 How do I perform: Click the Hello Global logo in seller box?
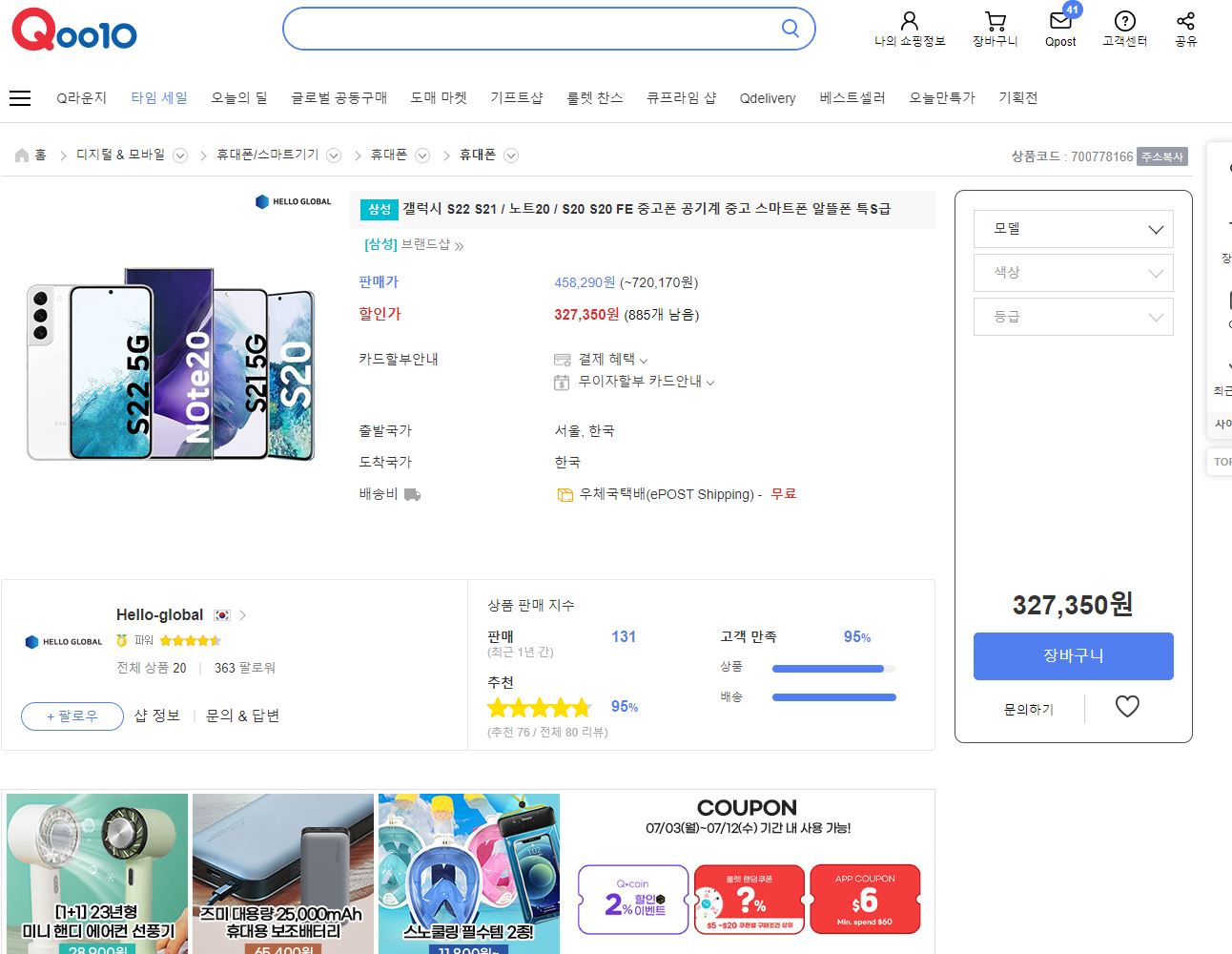tap(64, 642)
